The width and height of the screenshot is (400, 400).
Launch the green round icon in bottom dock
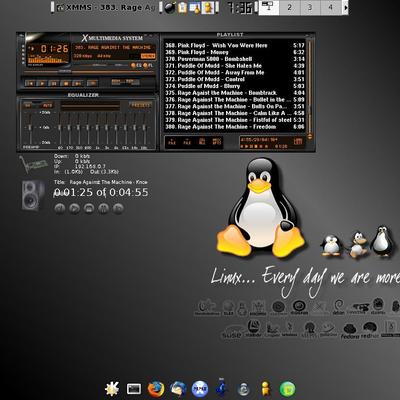pos(287,389)
